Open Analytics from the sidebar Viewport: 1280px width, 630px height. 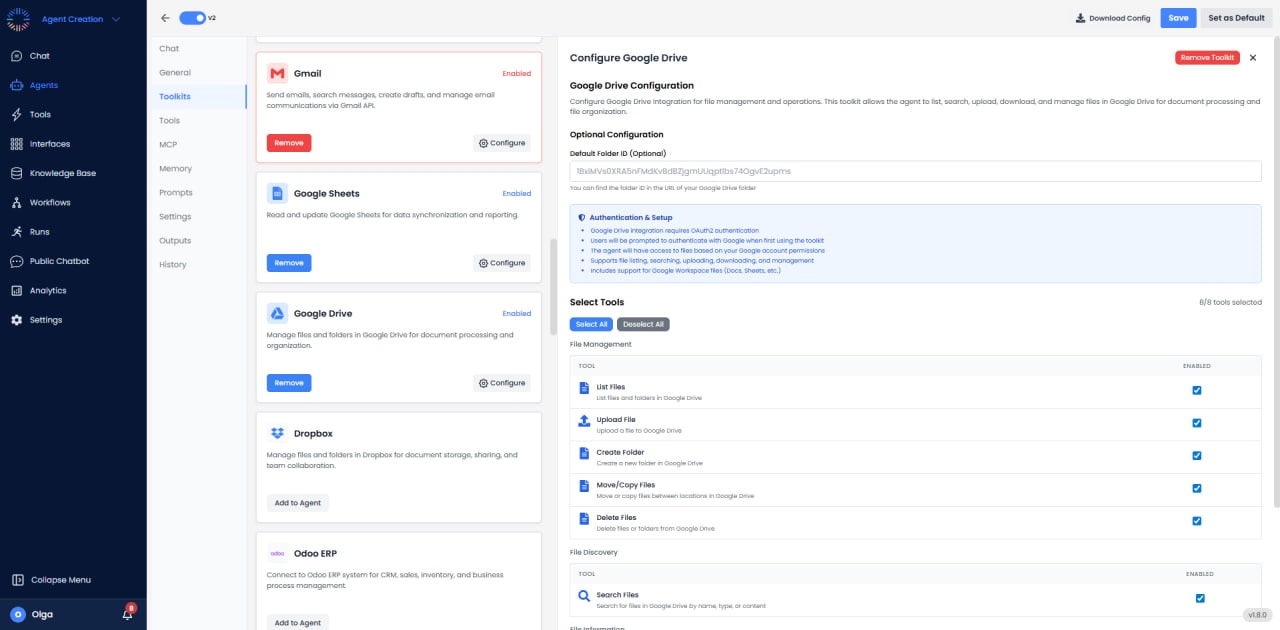pos(49,291)
